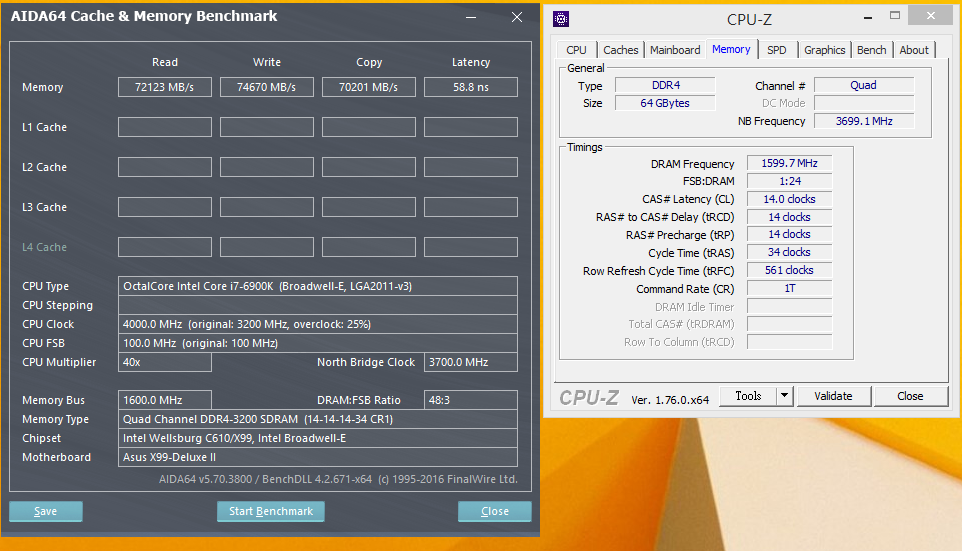962x551 pixels.
Task: Click the Validate button in CPU-Z
Action: click(x=833, y=396)
